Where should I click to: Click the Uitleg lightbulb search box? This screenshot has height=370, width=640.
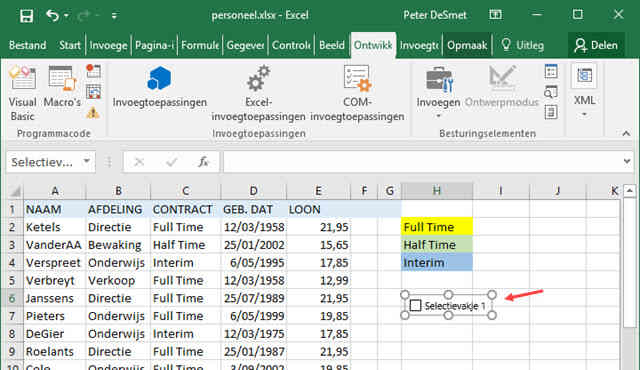pyautogui.click(x=523, y=45)
